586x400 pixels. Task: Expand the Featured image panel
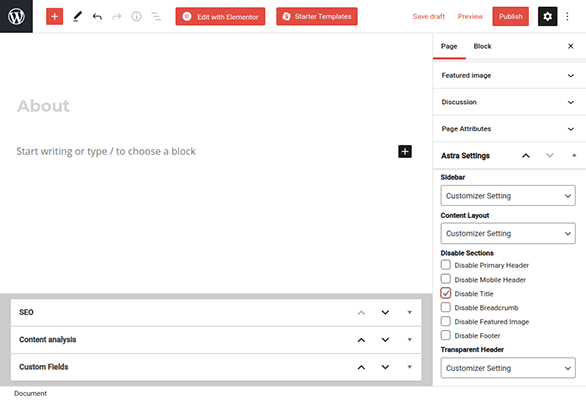tap(509, 76)
